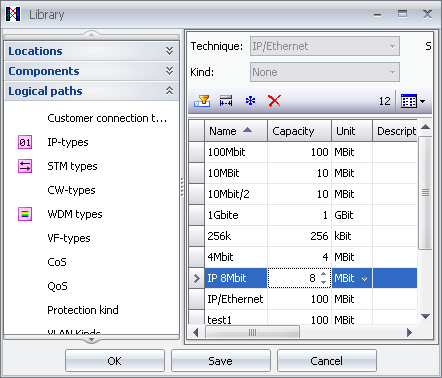
Task: Click the capacity field with value 8
Action: click(x=299, y=278)
